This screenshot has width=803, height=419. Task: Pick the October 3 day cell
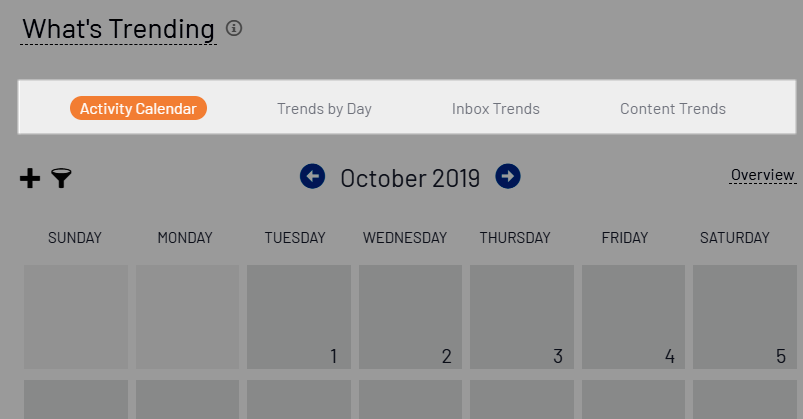(522, 317)
